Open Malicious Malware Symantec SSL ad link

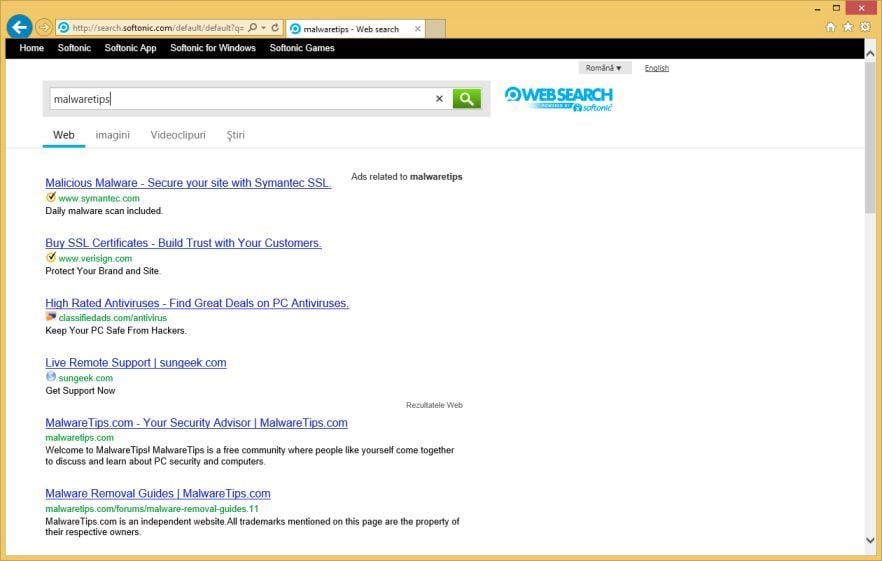[188, 183]
